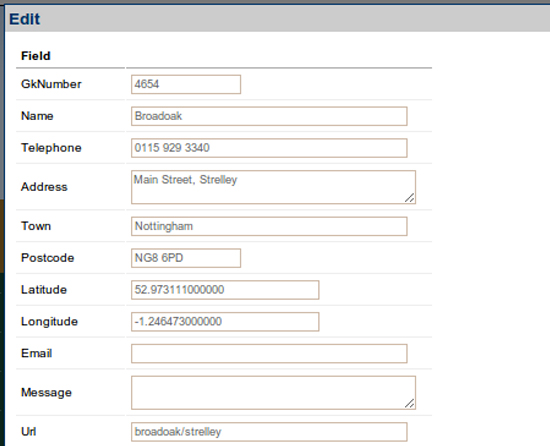Click the Town field showing Nottingham
The width and height of the screenshot is (550, 446).
pyautogui.click(x=269, y=226)
